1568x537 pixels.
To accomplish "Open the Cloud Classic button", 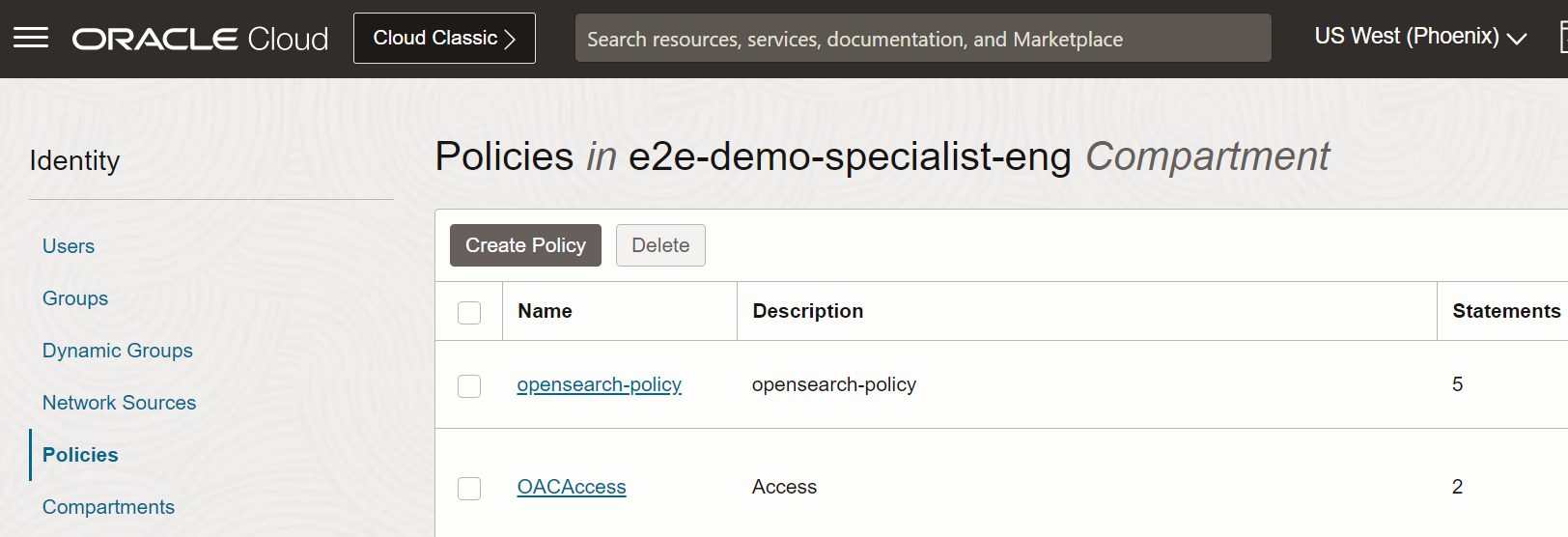I will point(444,39).
